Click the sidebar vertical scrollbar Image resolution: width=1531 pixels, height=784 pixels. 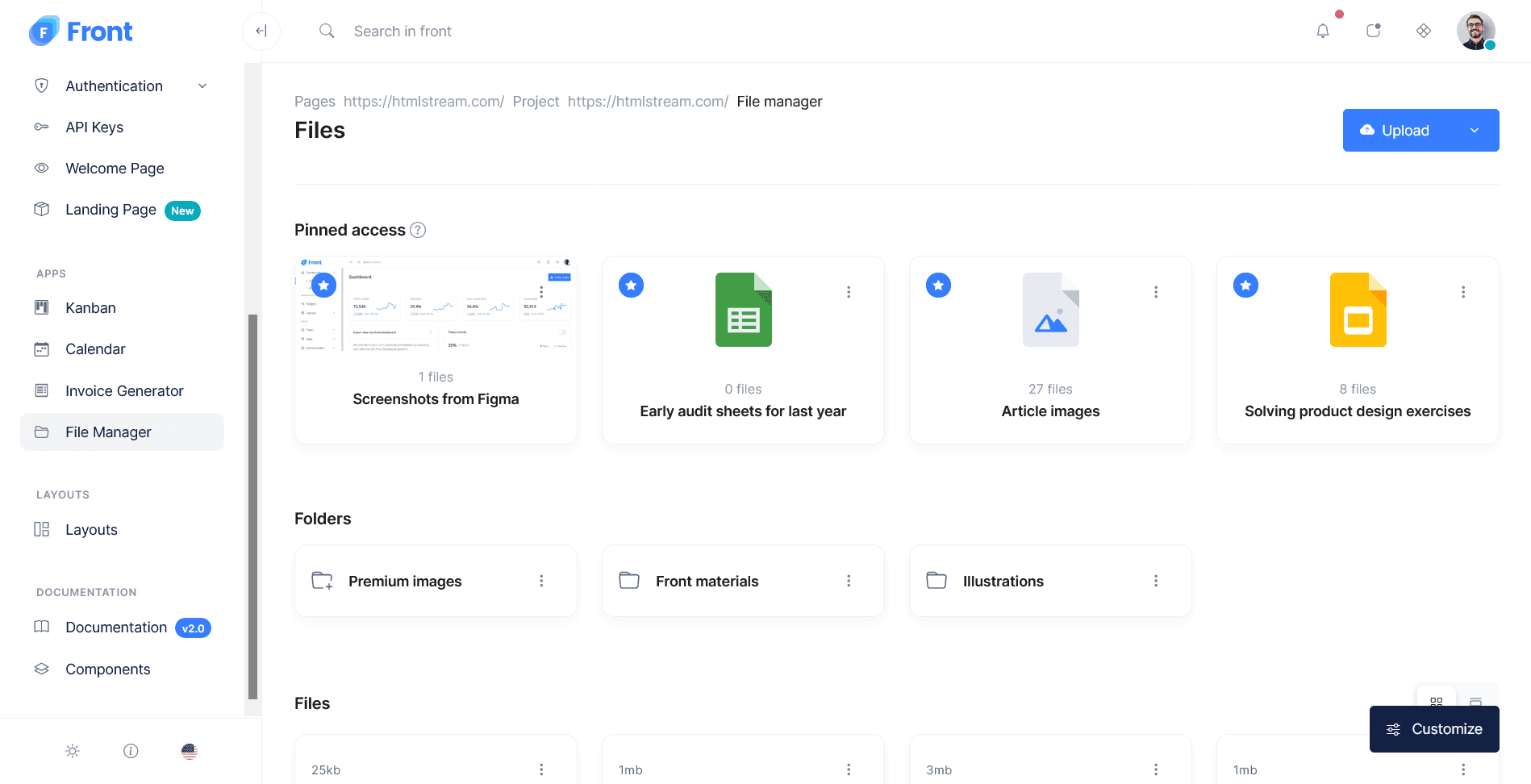pos(252,507)
